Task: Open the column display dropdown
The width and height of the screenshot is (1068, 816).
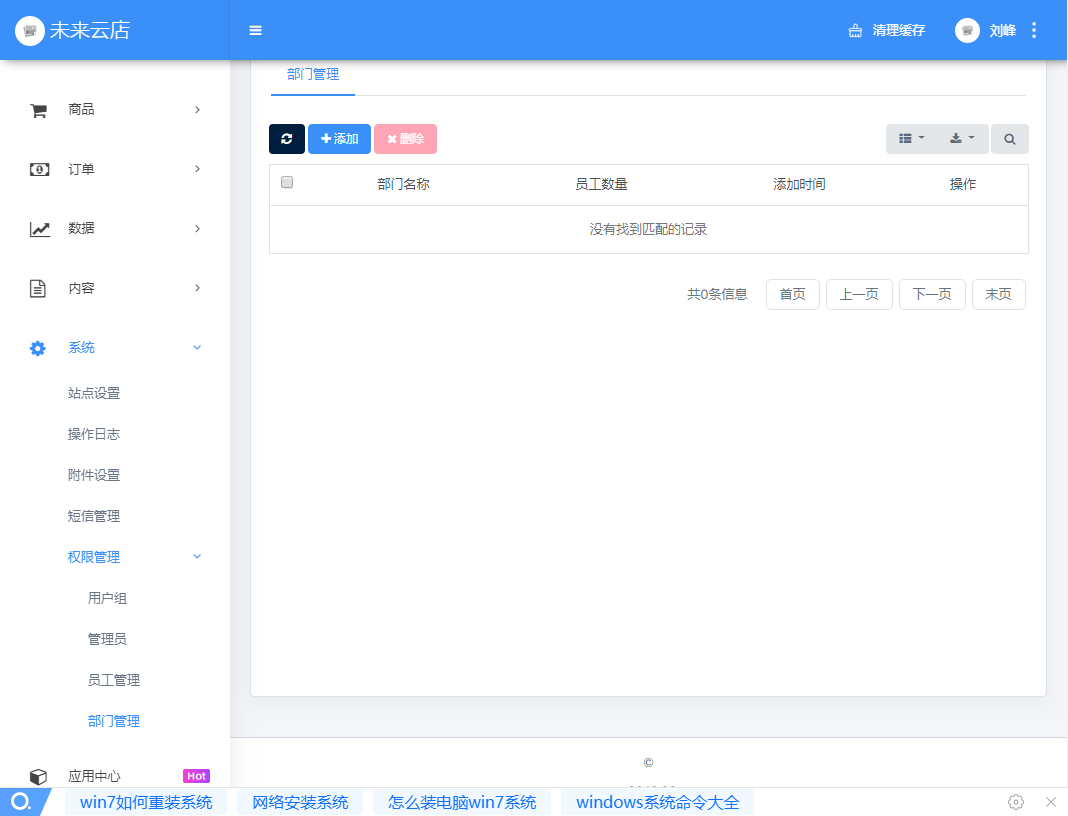Action: [911, 139]
